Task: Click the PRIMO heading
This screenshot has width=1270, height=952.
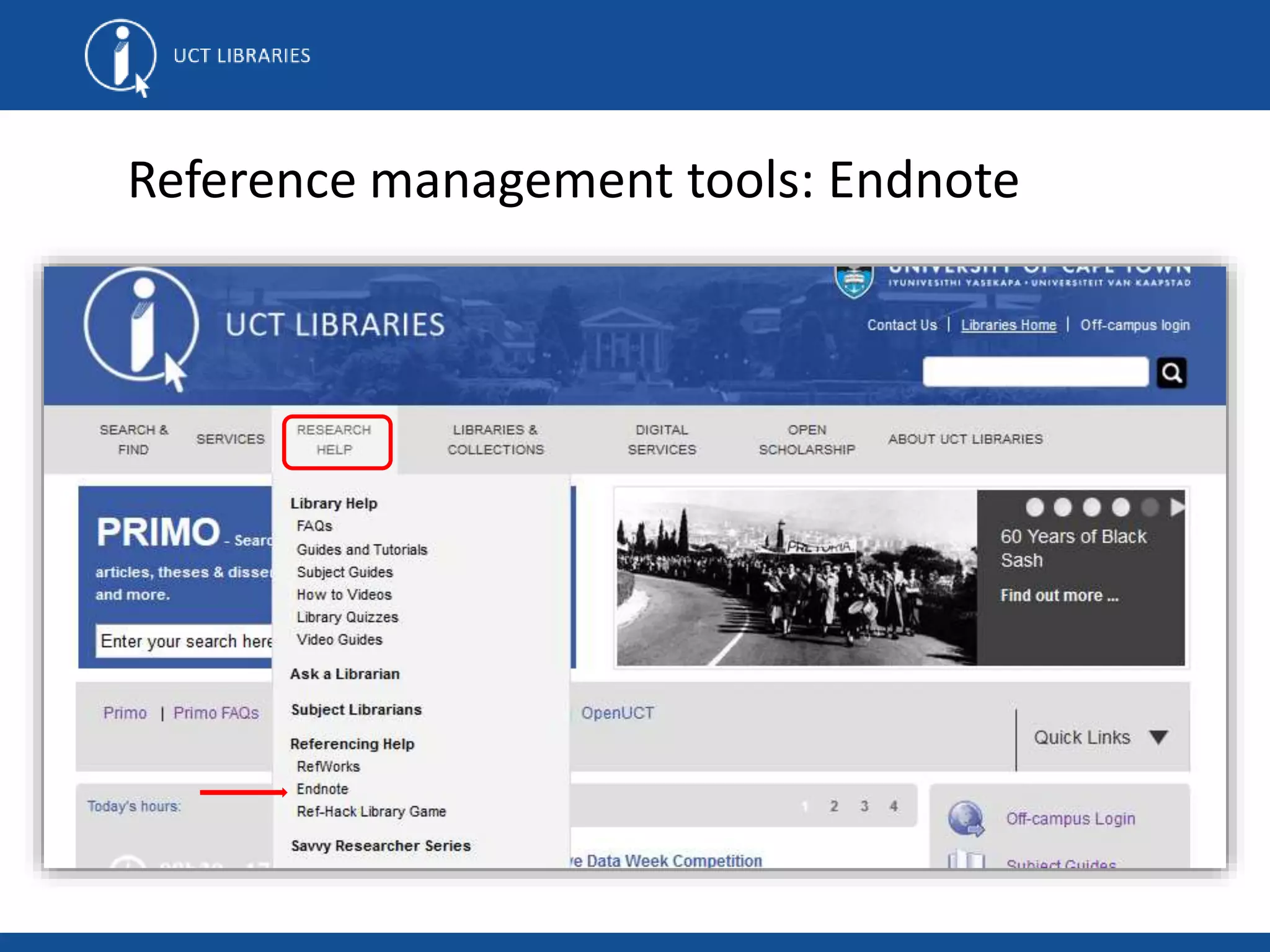Action: (x=158, y=532)
